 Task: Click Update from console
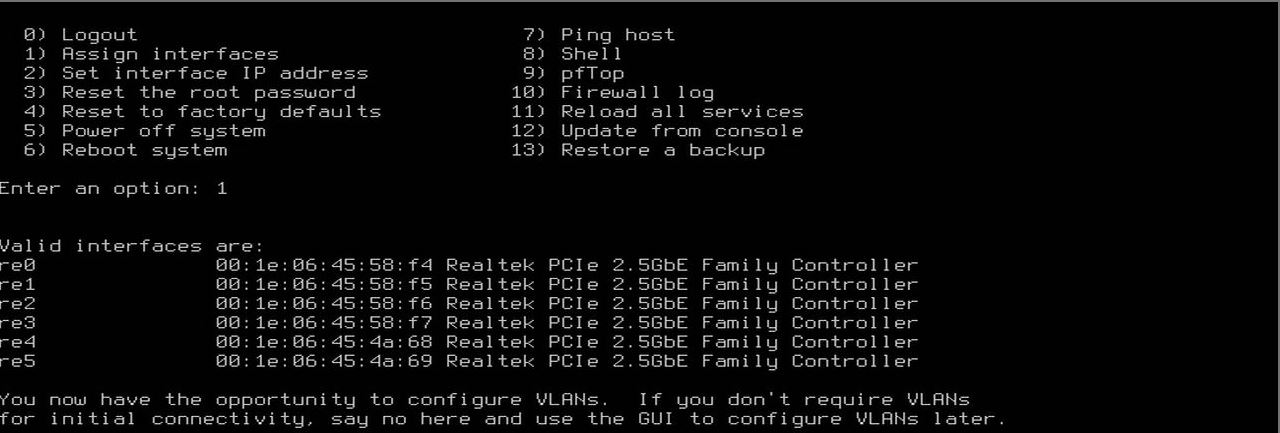[x=682, y=131]
